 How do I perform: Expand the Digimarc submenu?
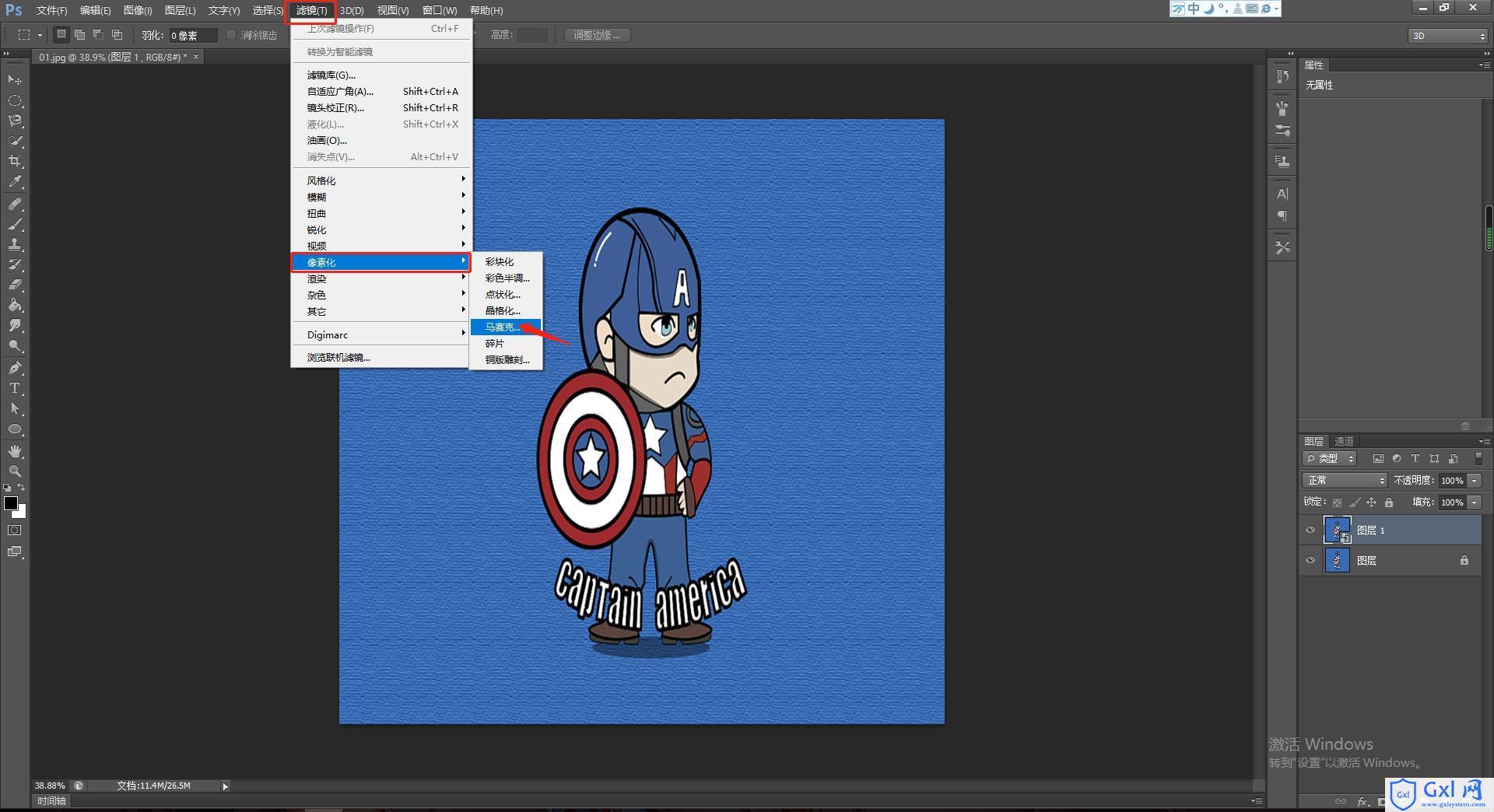click(x=381, y=334)
